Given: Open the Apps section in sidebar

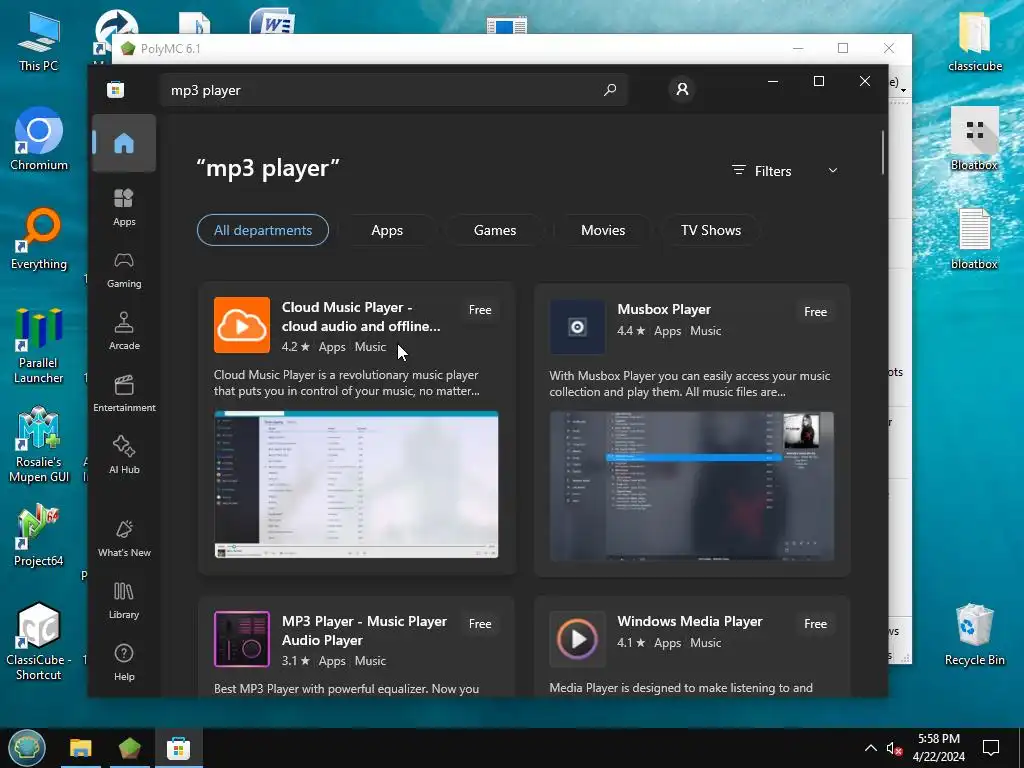Looking at the screenshot, I should (123, 207).
